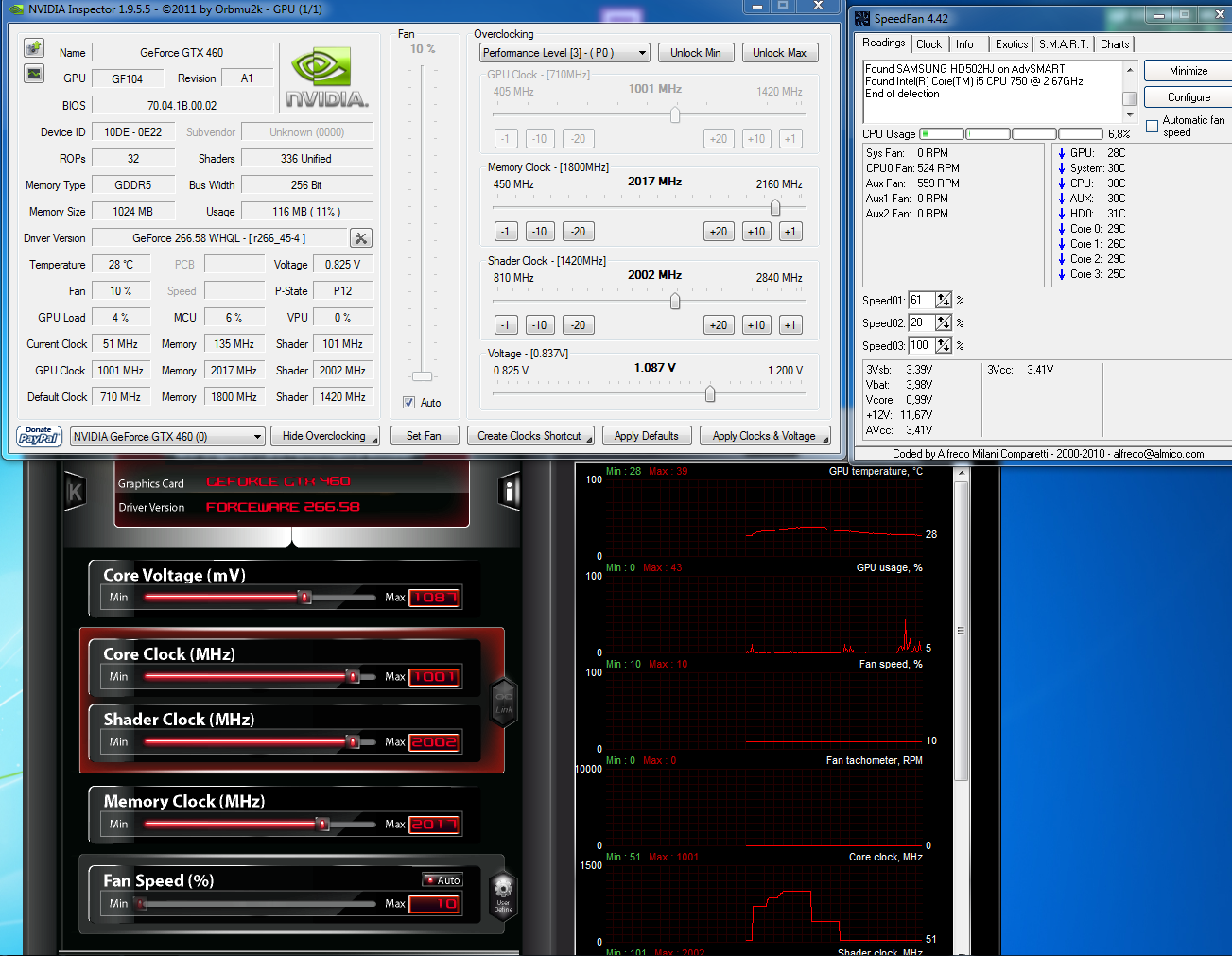
Task: Open the sensor monitoring icon beside GPU
Action: coord(34,74)
